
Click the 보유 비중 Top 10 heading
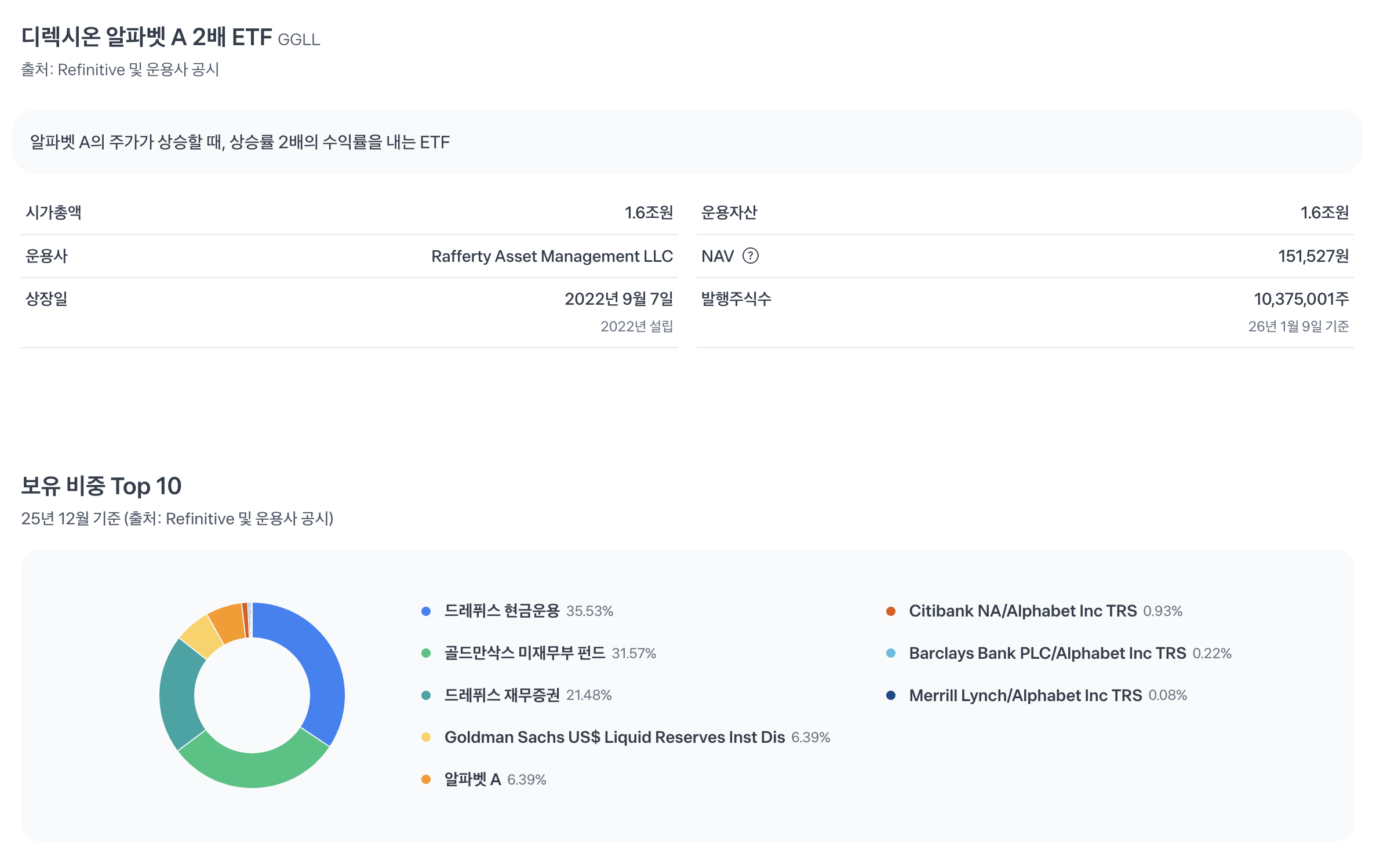(x=101, y=486)
